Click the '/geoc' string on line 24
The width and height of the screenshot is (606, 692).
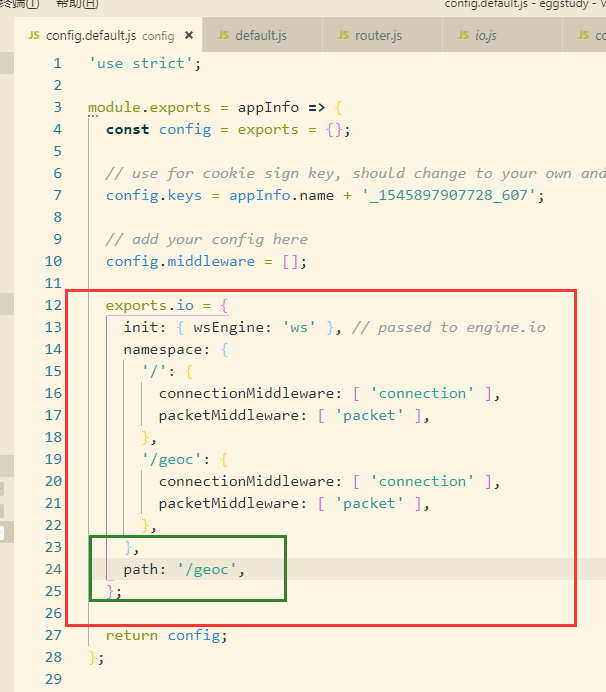click(207, 569)
